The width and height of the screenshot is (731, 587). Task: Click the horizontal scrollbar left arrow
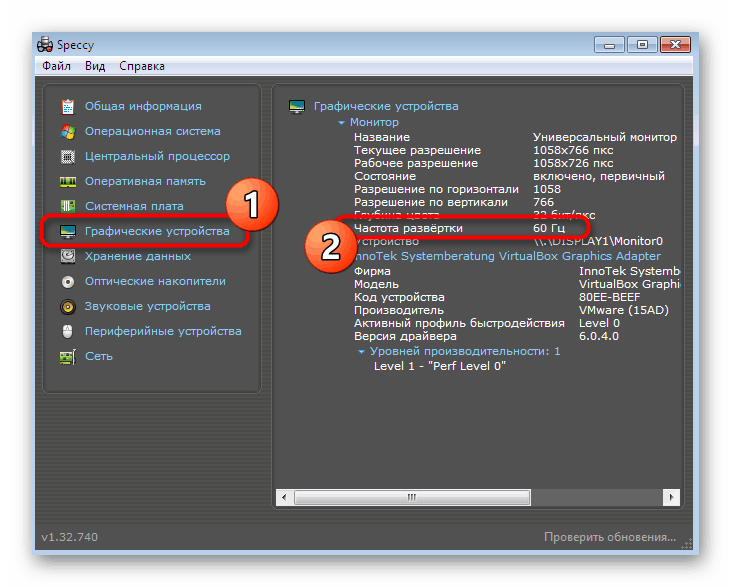tap(284, 497)
